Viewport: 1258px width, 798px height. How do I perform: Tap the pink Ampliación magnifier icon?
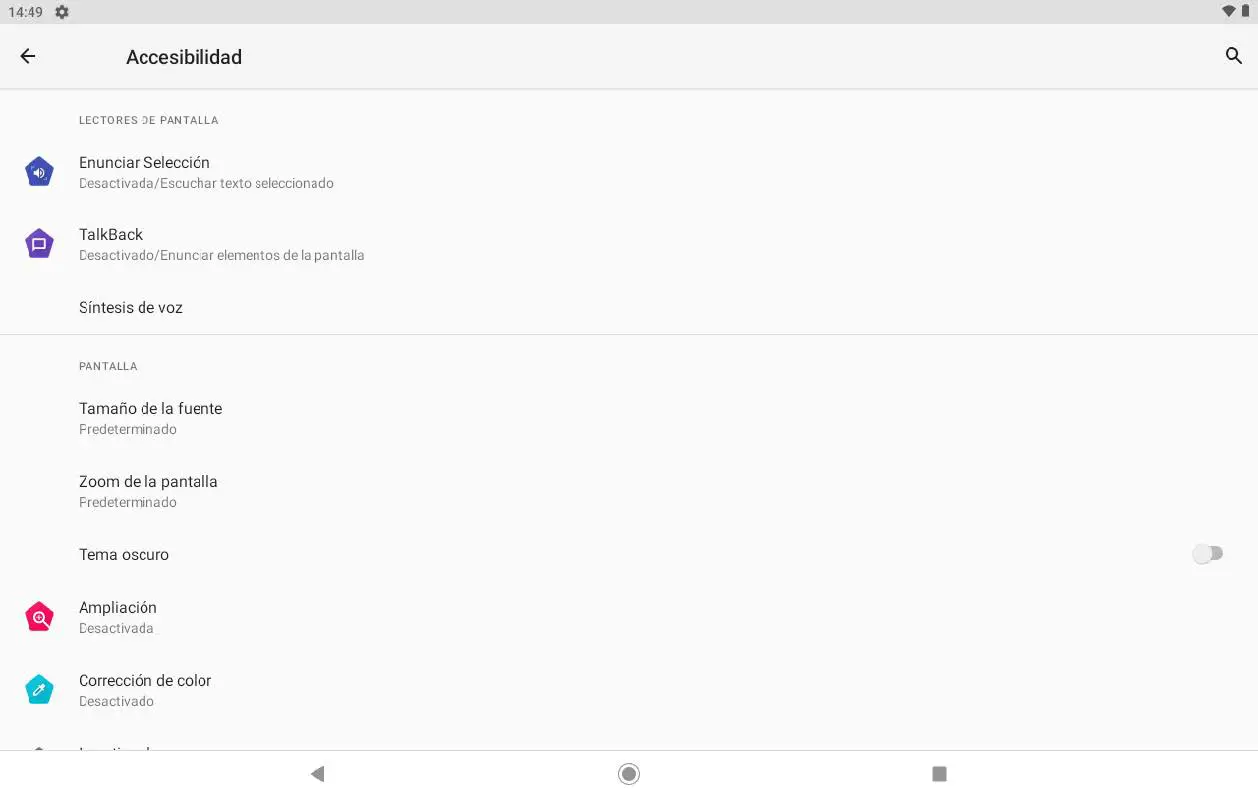[x=39, y=617]
